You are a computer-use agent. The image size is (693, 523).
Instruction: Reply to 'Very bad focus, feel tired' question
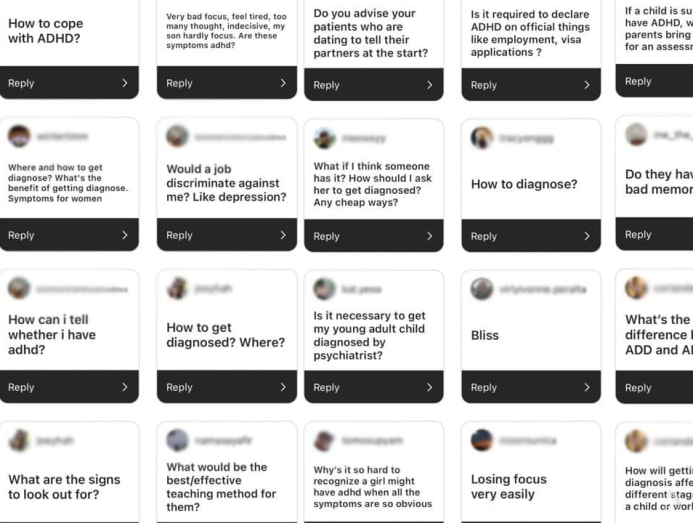pos(180,83)
